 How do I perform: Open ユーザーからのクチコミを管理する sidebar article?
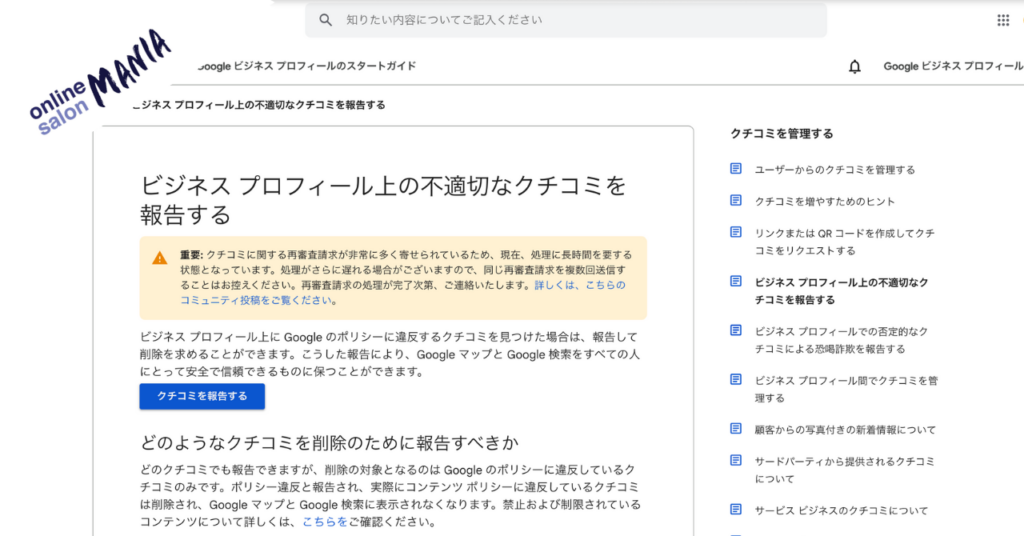tap(835, 170)
